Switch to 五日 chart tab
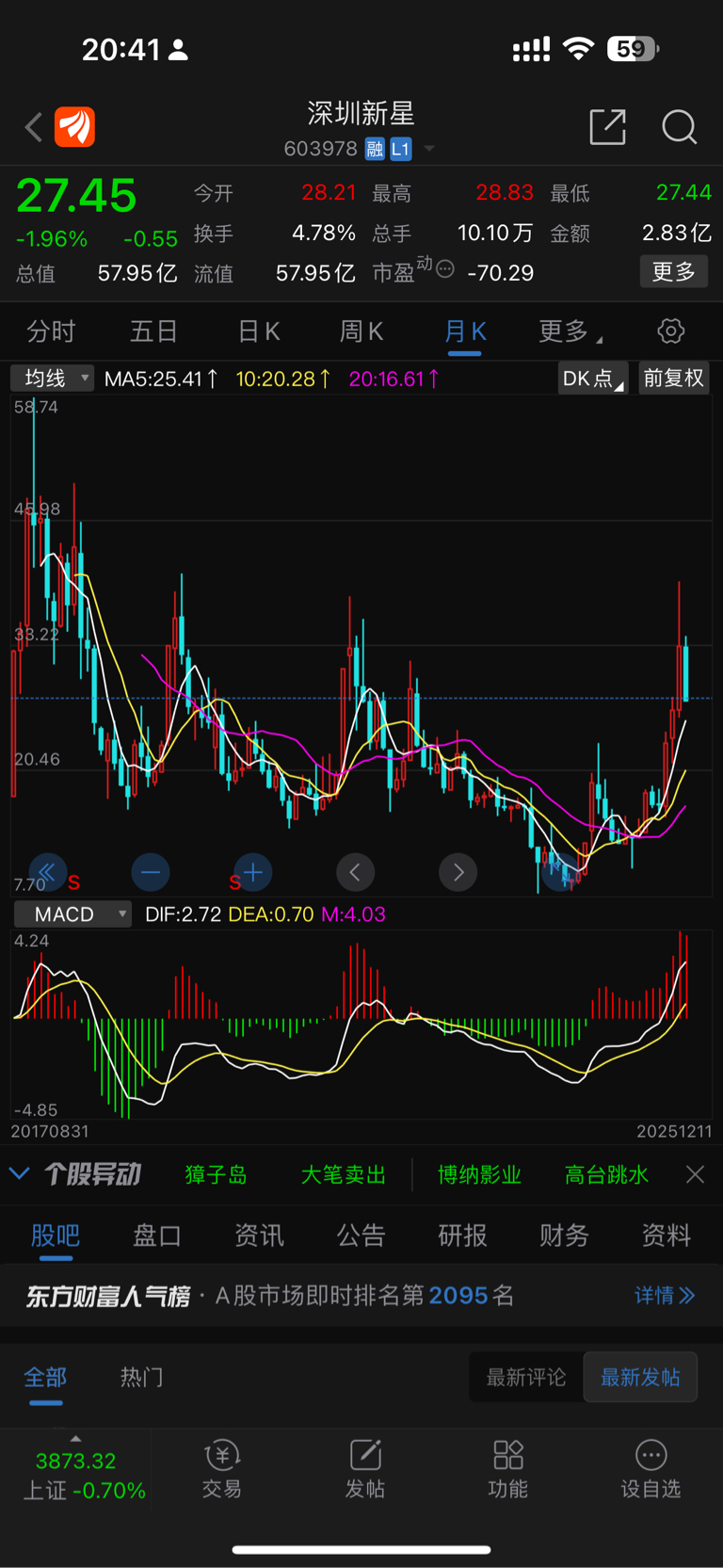 tap(153, 331)
